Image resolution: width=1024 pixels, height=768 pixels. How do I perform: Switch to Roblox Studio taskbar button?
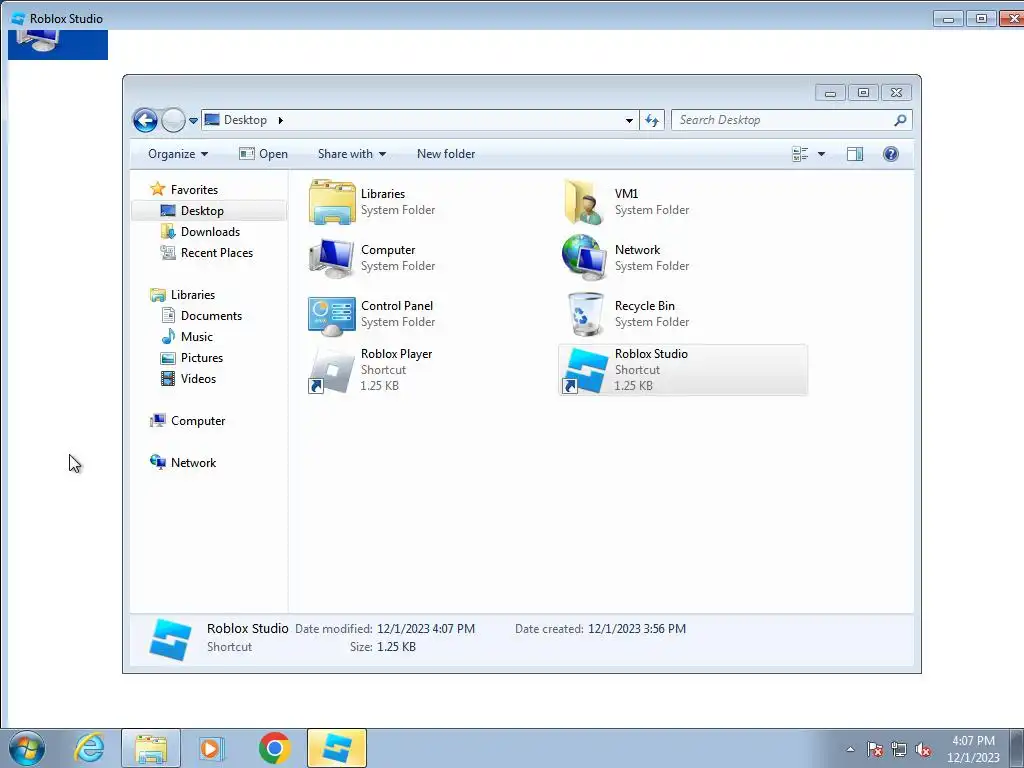point(337,748)
